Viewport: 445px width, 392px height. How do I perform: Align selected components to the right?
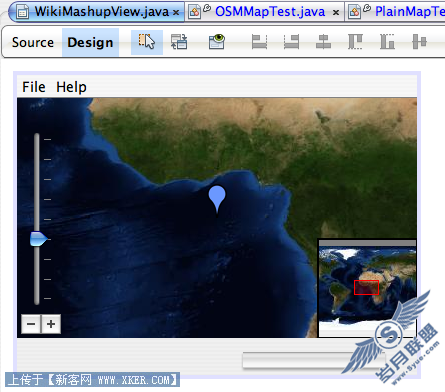(x=291, y=42)
